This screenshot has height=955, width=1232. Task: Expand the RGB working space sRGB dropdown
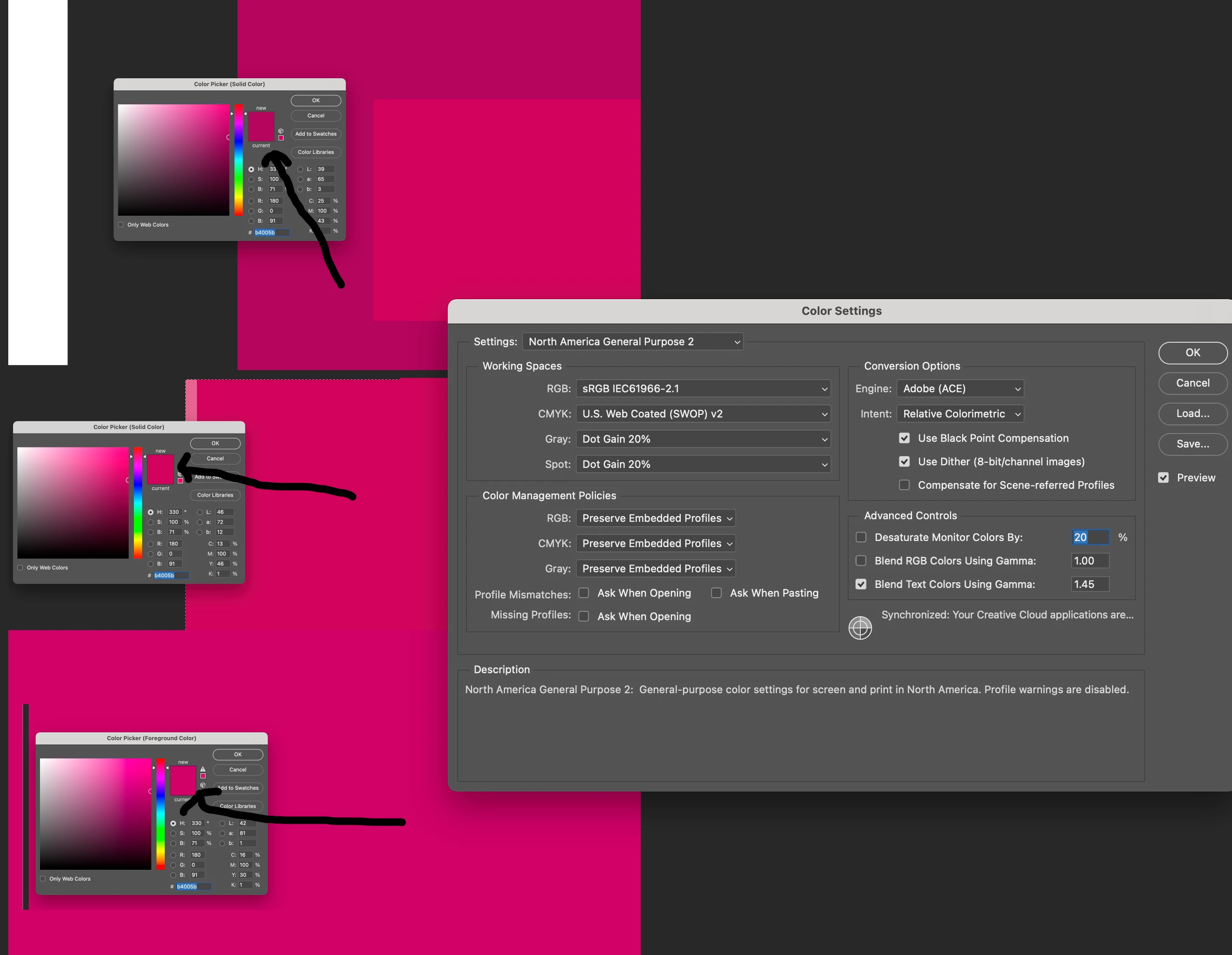pos(703,388)
